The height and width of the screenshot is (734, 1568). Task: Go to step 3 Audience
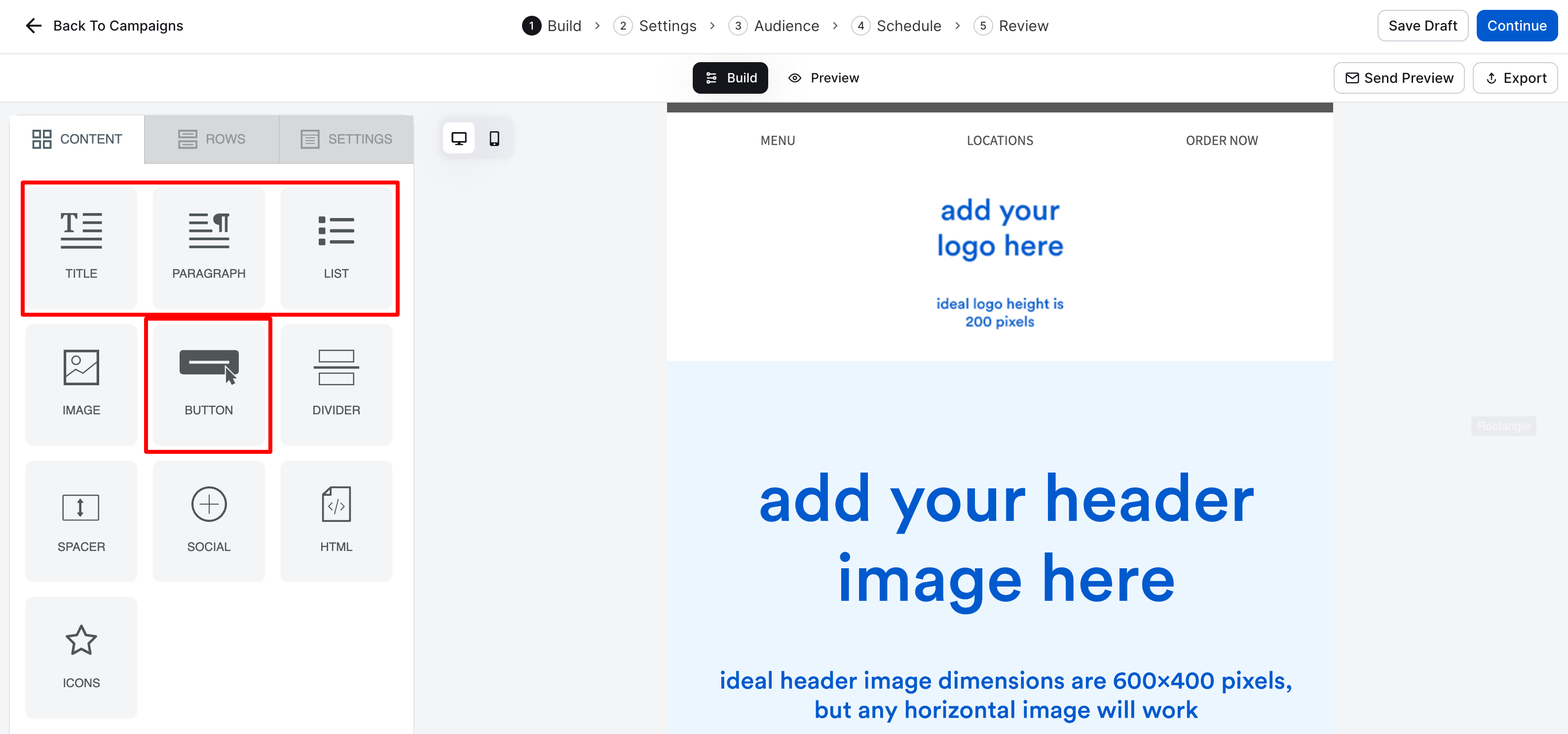[774, 26]
